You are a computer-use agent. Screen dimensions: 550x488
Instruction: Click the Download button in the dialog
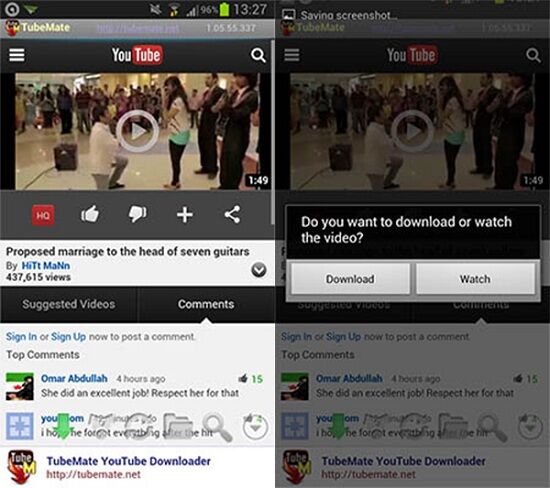click(350, 279)
